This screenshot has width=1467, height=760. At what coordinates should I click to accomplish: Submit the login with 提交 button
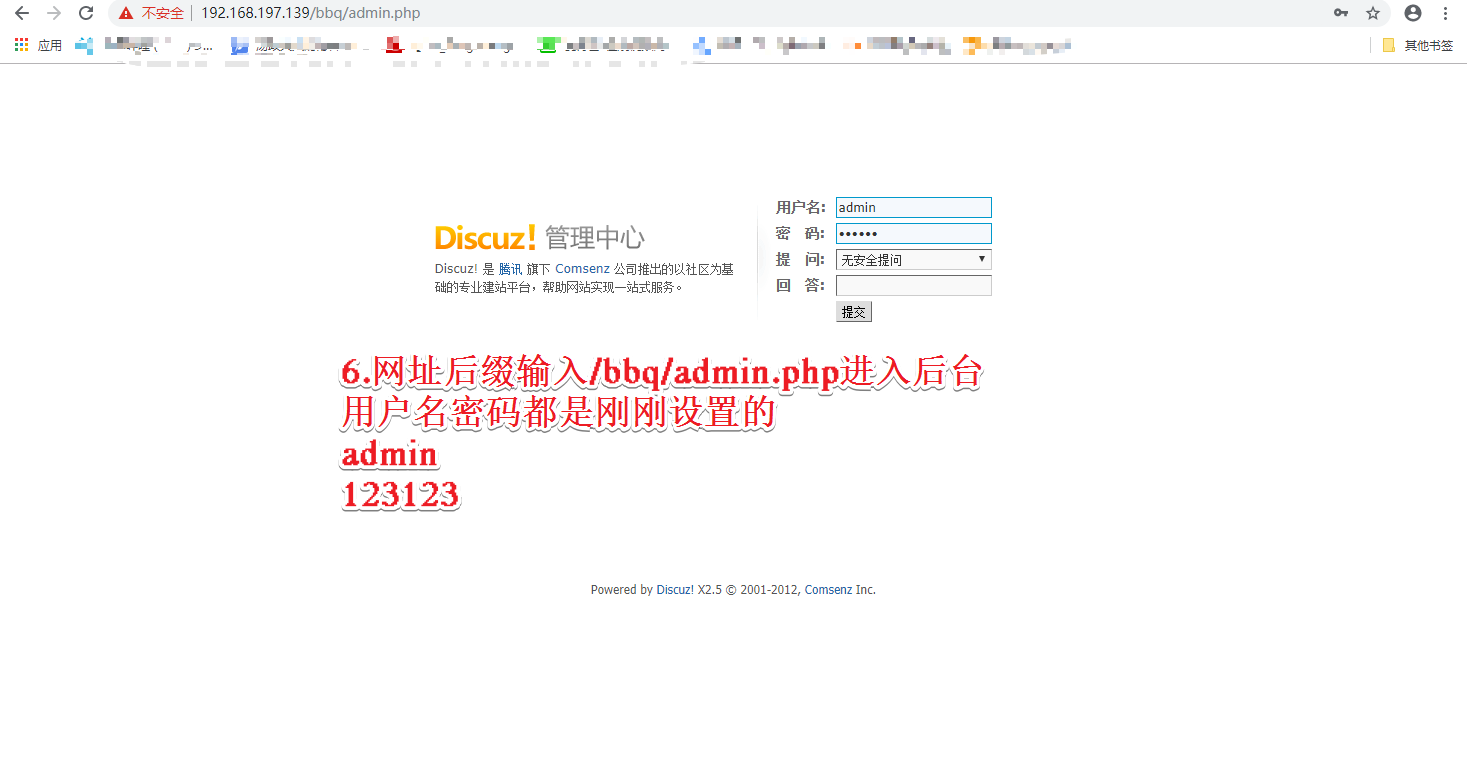(x=854, y=312)
